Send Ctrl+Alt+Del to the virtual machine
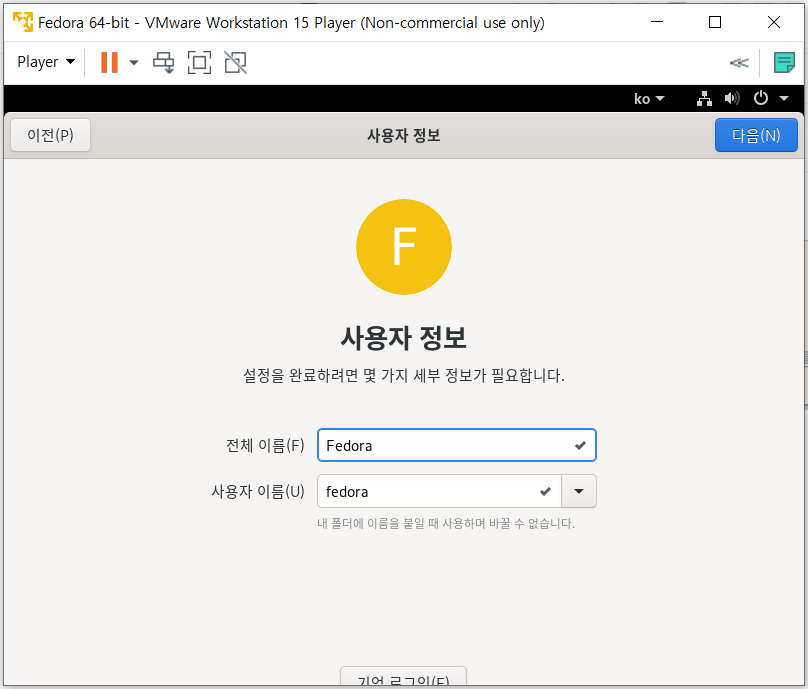This screenshot has height=689, width=808. tap(164, 62)
